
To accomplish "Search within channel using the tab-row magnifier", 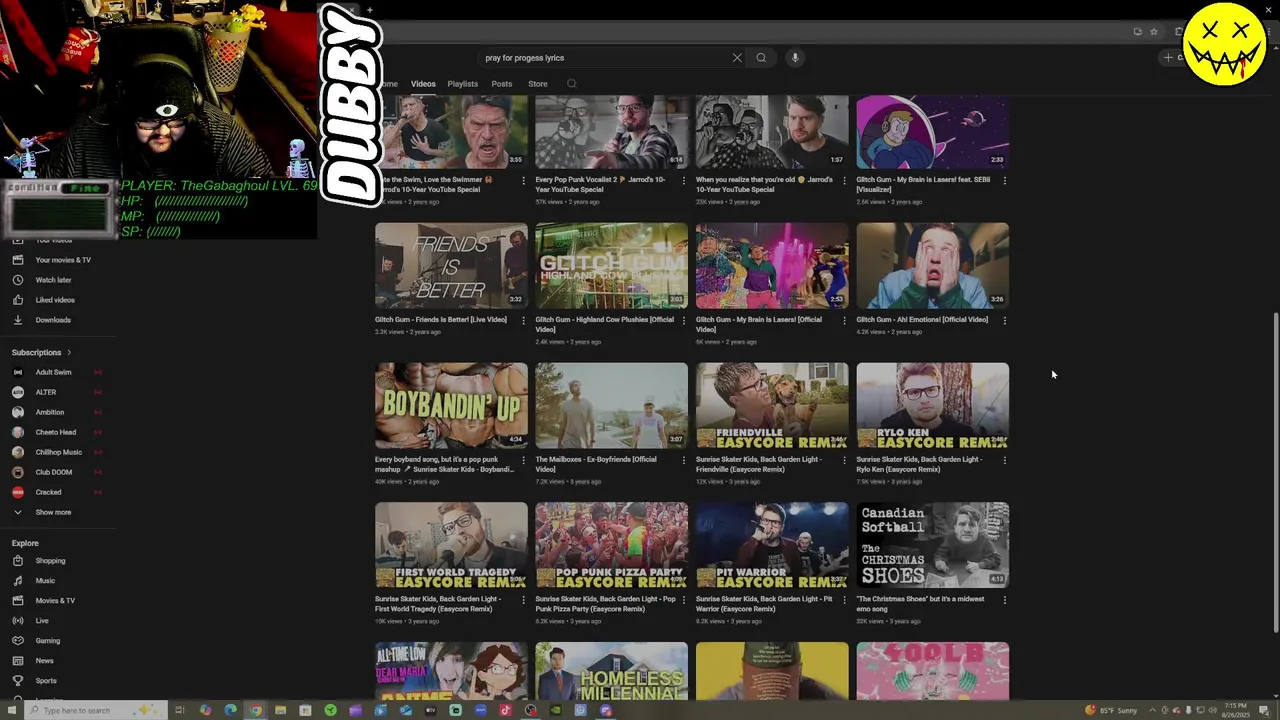I will [x=572, y=84].
